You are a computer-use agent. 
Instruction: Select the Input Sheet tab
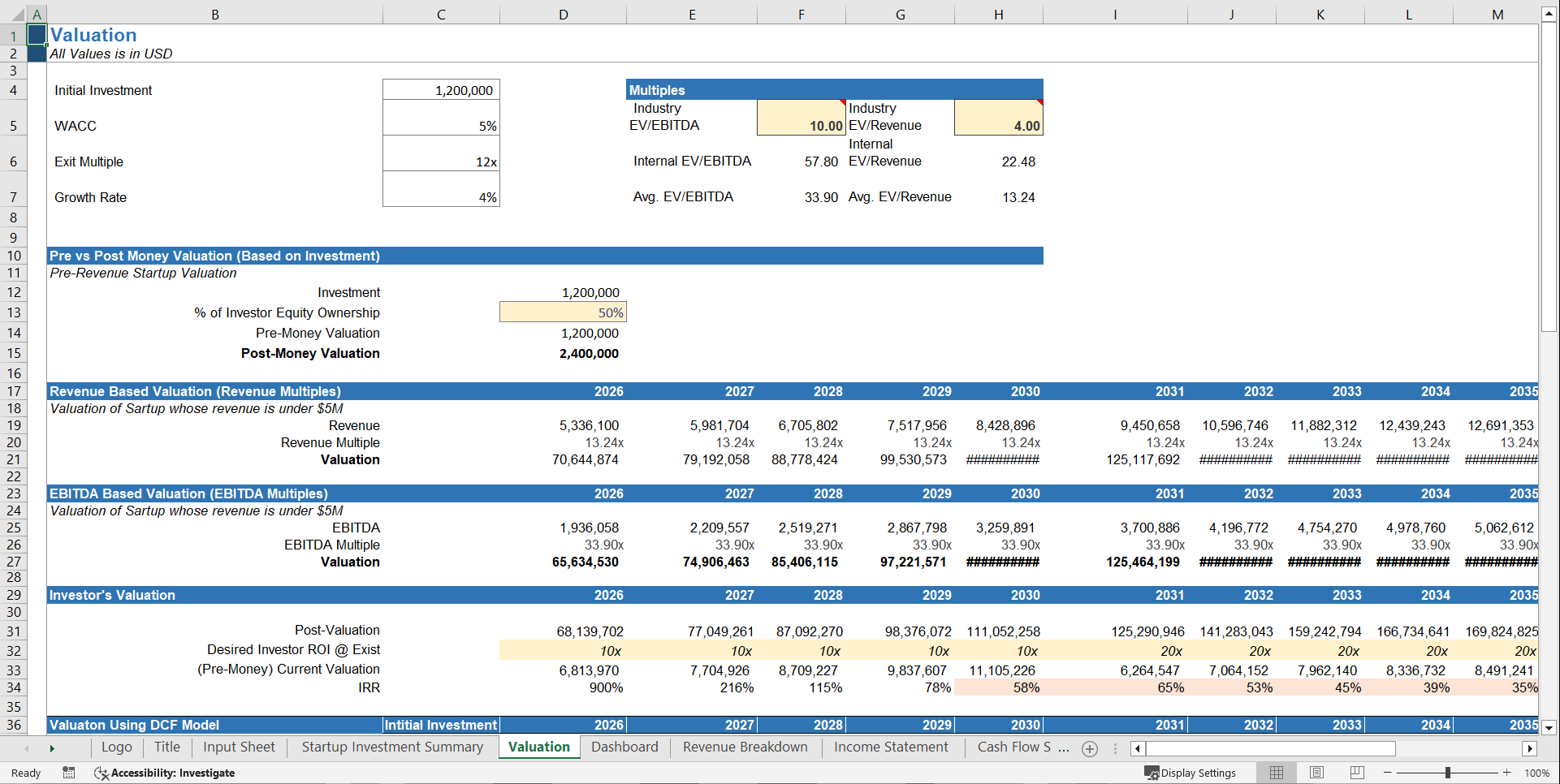click(238, 747)
